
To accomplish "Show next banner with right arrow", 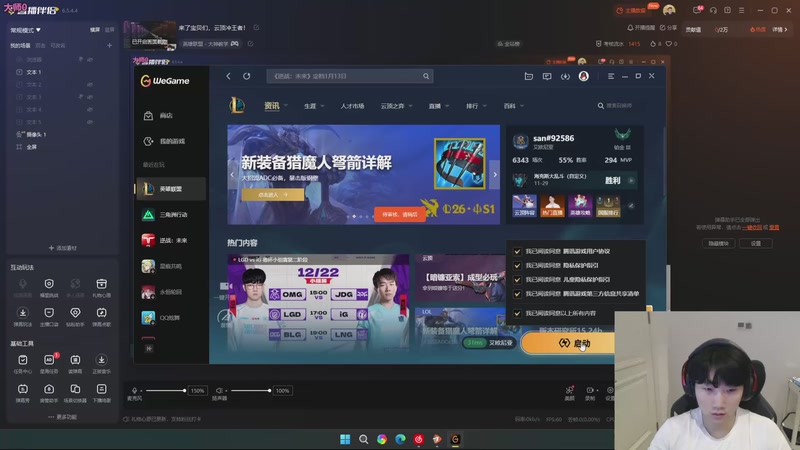I will coord(494,174).
